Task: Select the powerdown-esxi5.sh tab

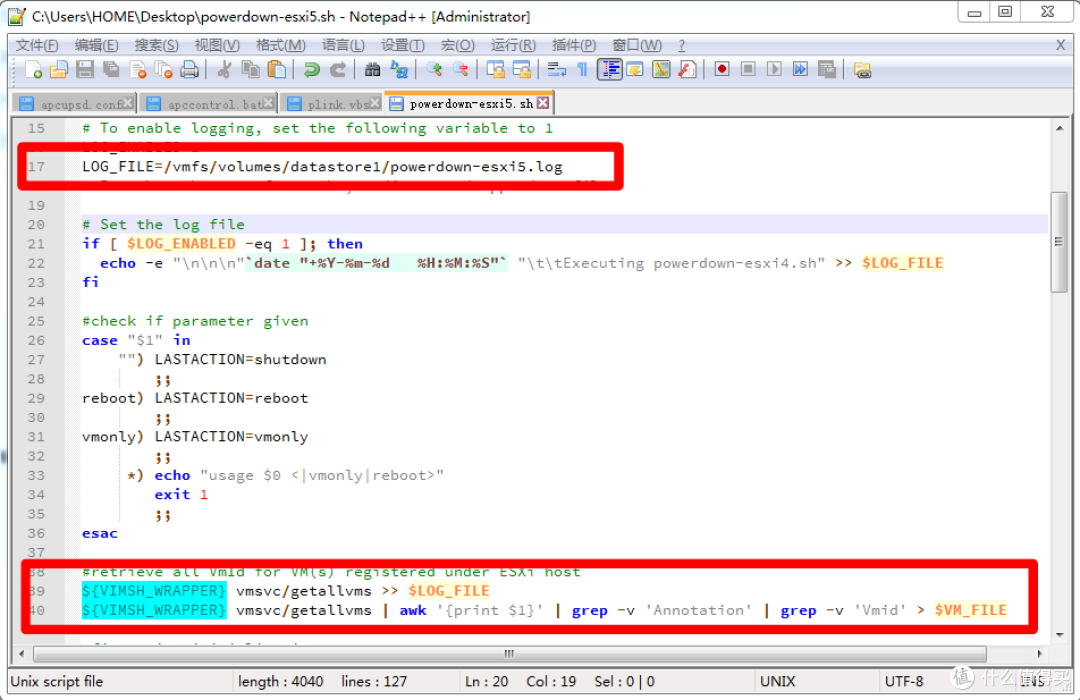Action: [468, 103]
